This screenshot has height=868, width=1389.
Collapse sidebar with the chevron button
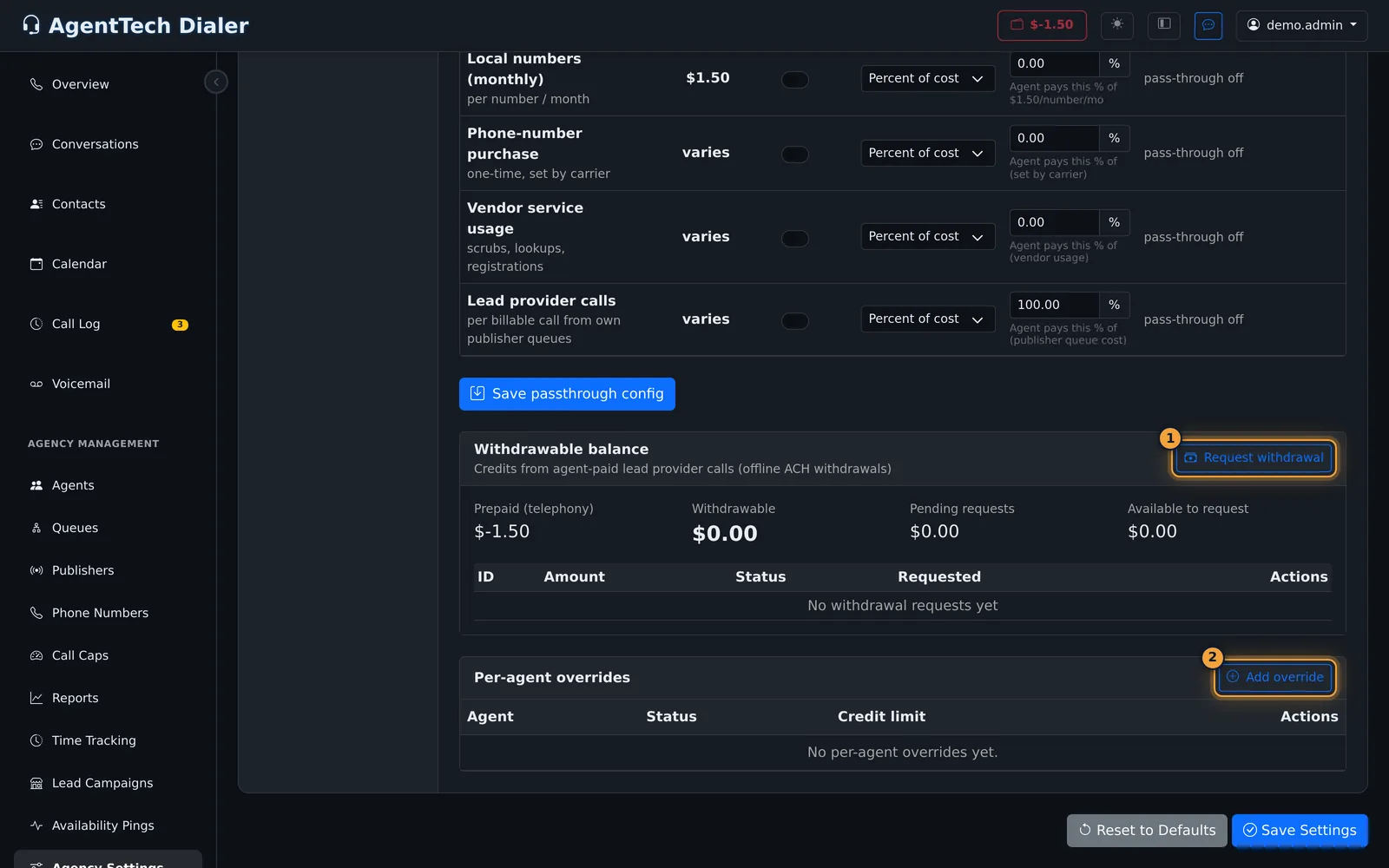pyautogui.click(x=216, y=82)
